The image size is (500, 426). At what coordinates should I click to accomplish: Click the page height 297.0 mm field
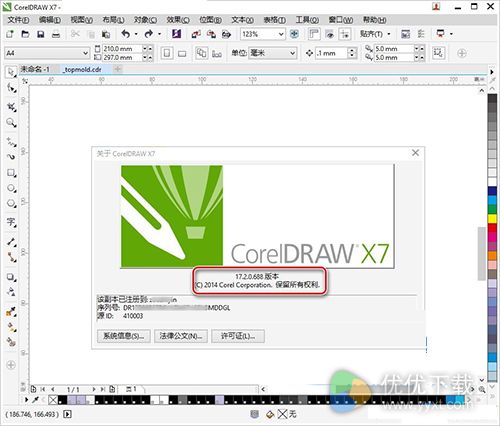pyautogui.click(x=122, y=57)
